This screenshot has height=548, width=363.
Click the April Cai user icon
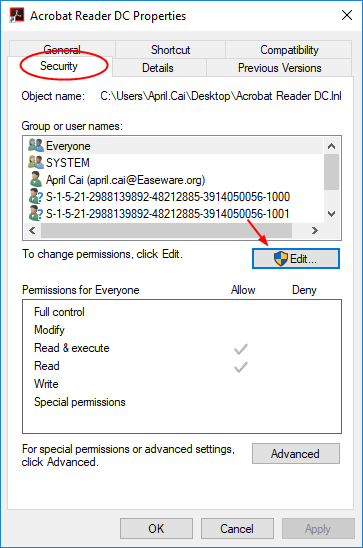(x=36, y=179)
